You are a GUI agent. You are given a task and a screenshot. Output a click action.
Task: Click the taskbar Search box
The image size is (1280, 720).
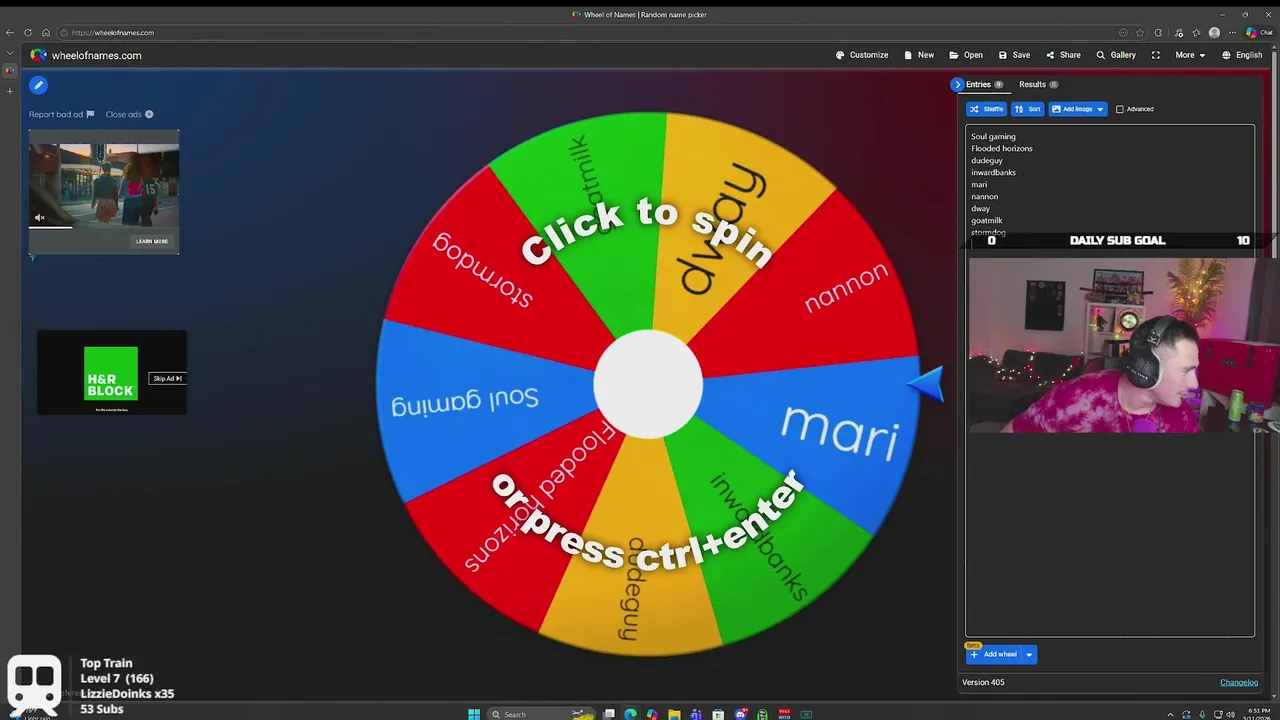(542, 714)
